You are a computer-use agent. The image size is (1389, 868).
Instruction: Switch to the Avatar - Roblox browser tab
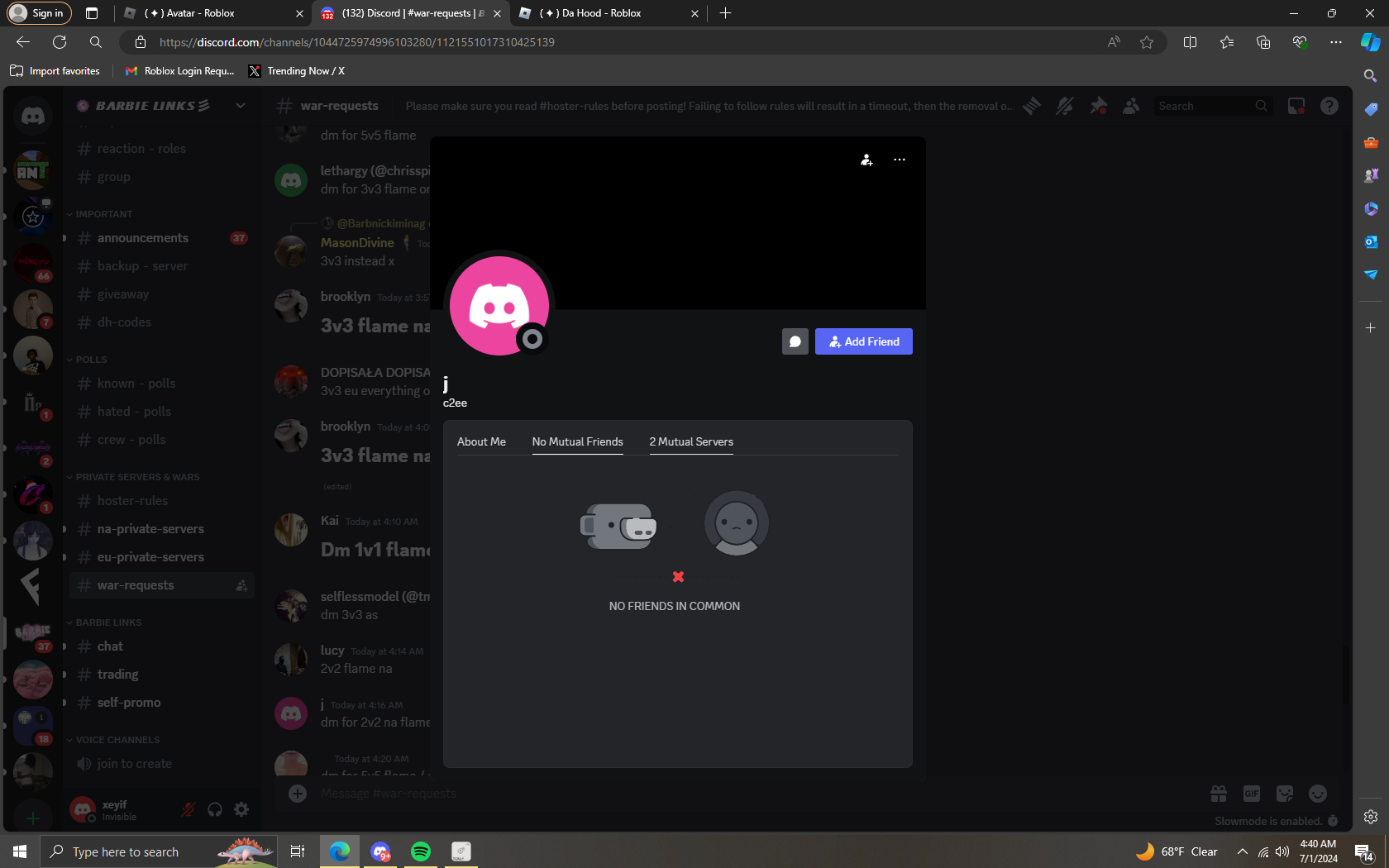point(213,13)
